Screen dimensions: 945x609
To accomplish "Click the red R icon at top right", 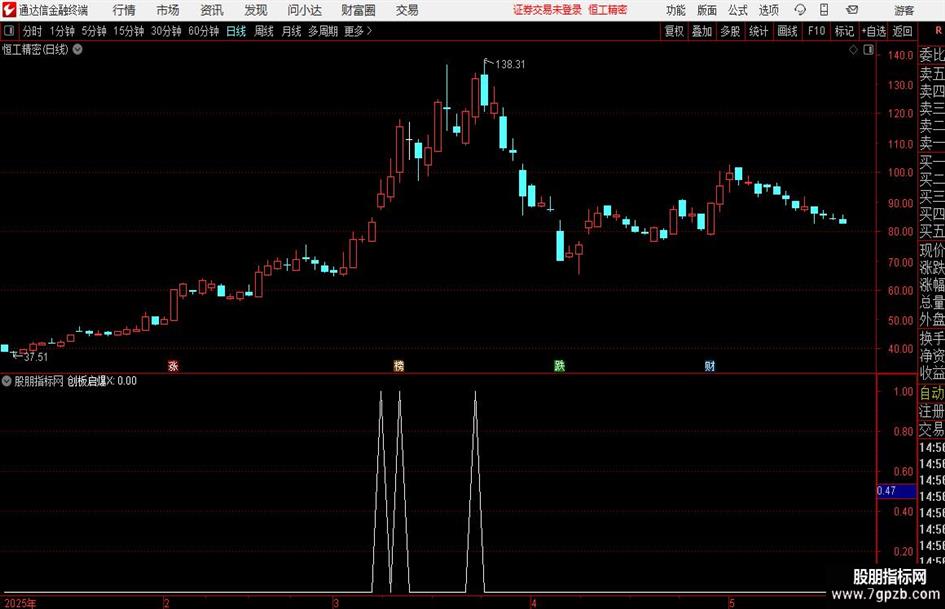I will click(x=938, y=31).
